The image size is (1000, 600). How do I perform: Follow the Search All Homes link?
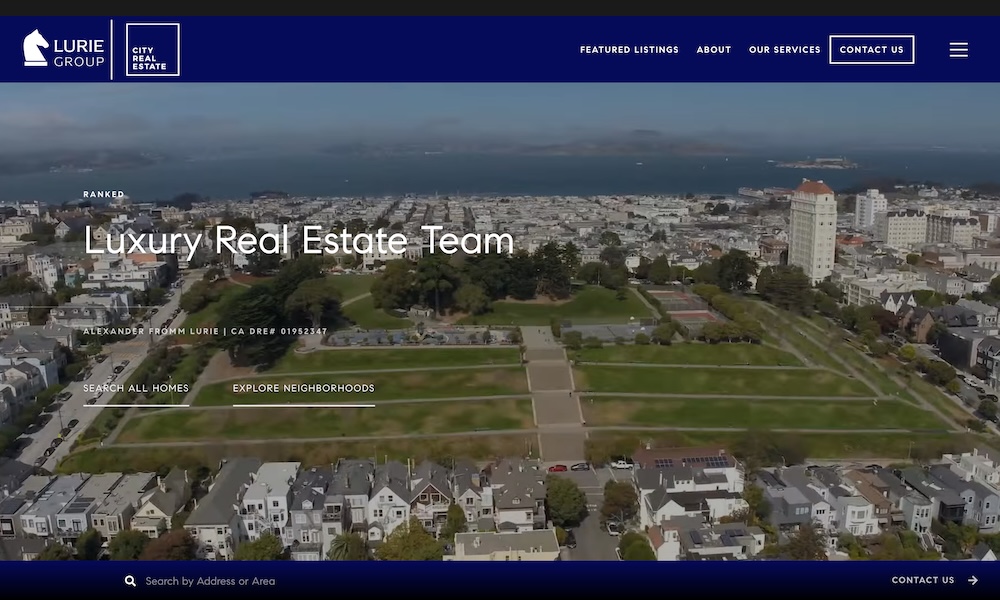point(136,388)
